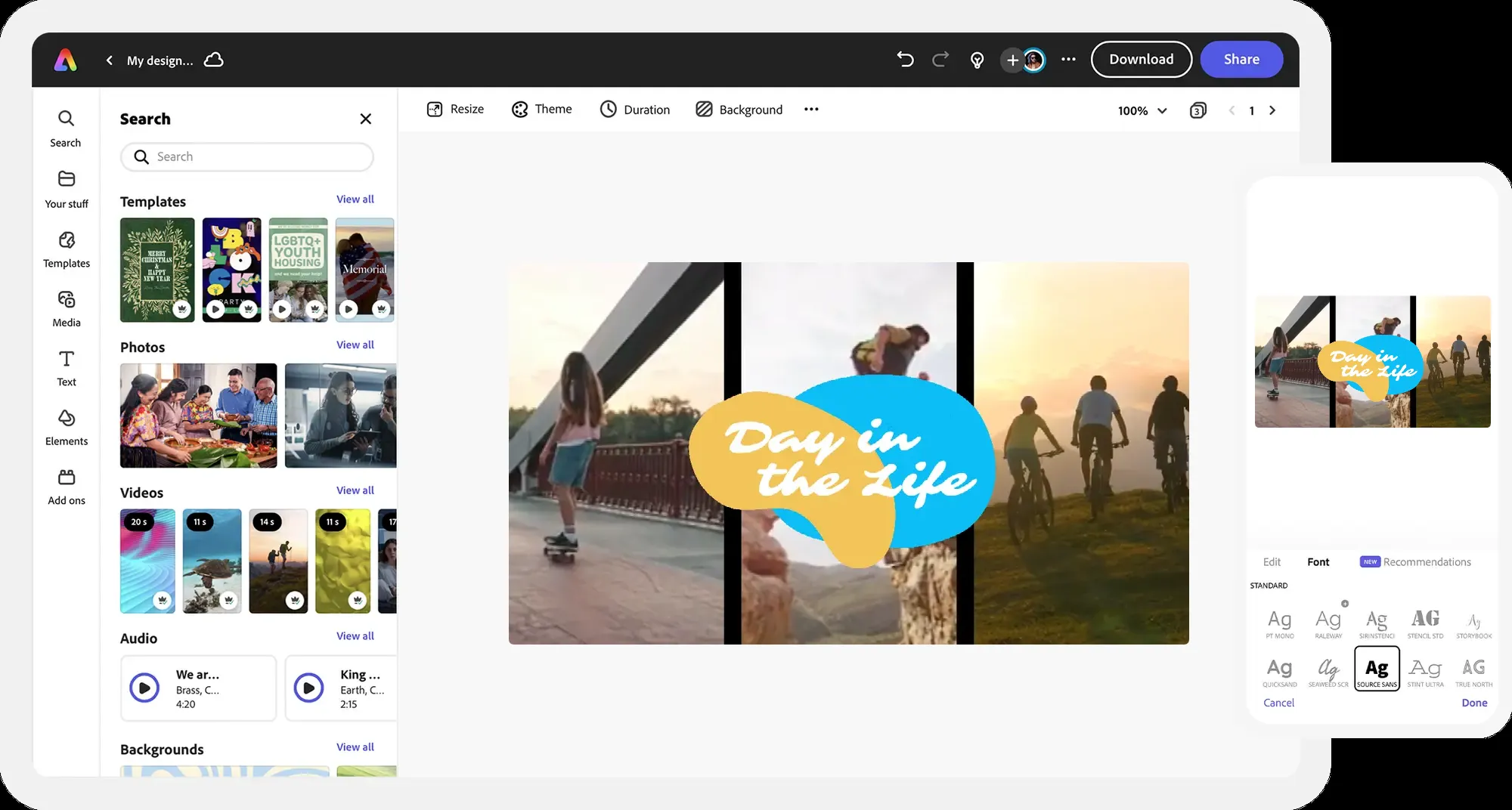Open the Theme palette option
The width and height of the screenshot is (1512, 810).
click(542, 110)
